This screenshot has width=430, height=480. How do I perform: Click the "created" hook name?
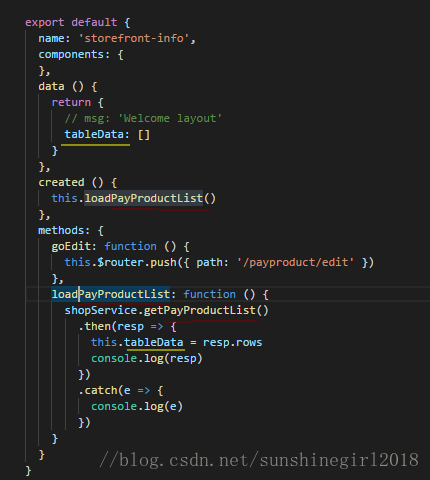(61, 183)
